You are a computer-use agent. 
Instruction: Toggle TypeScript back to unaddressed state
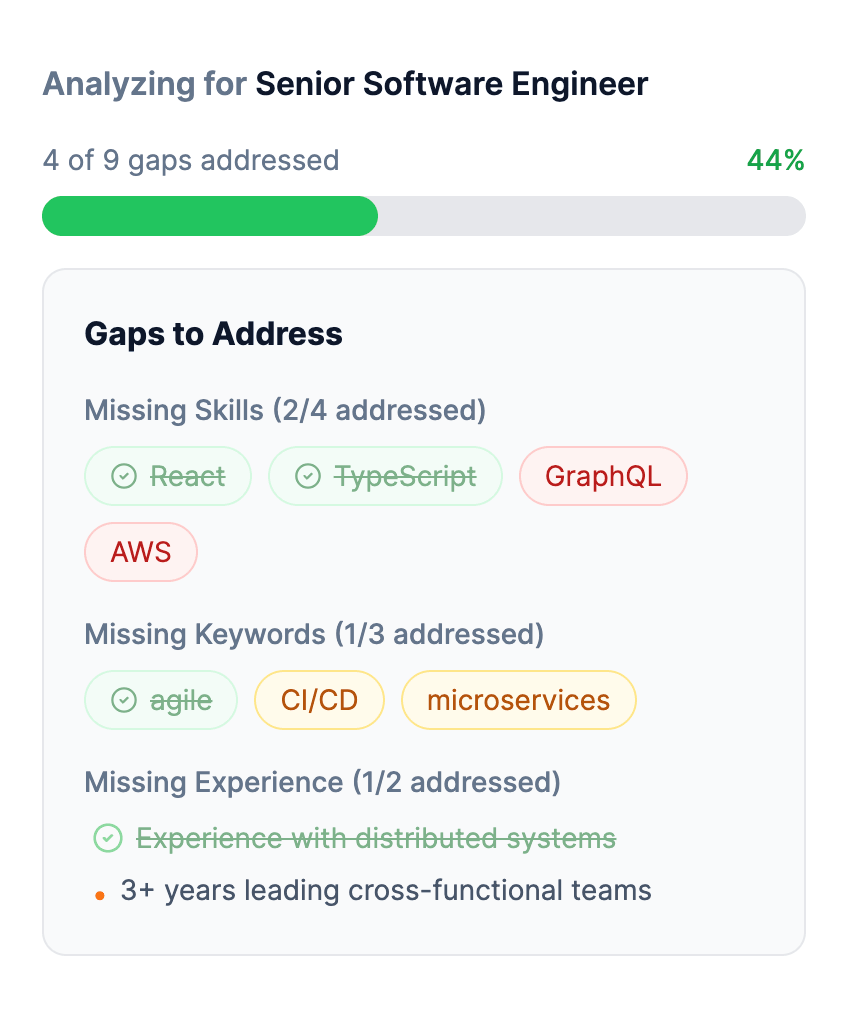click(x=385, y=476)
